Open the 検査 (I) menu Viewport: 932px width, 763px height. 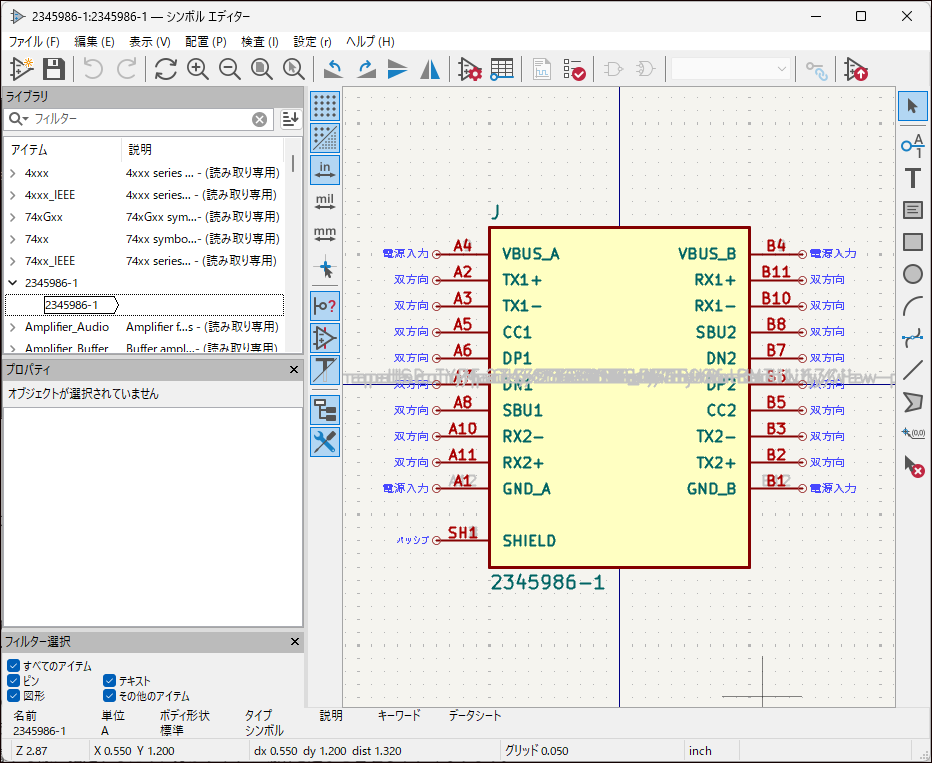[x=260, y=42]
